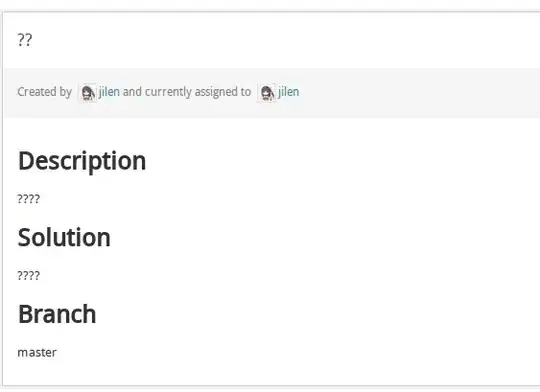This screenshot has width=540, height=392.
Task: Click the Description heading
Action: 82,161
